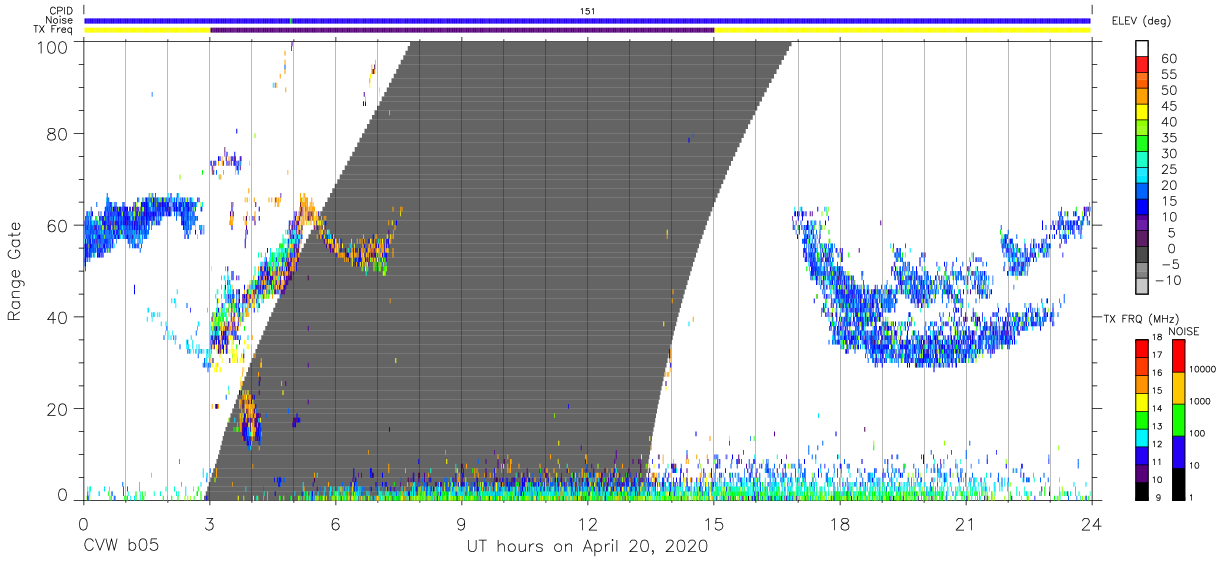Click the yellow TX Freq strip before 3 UT

click(147, 30)
